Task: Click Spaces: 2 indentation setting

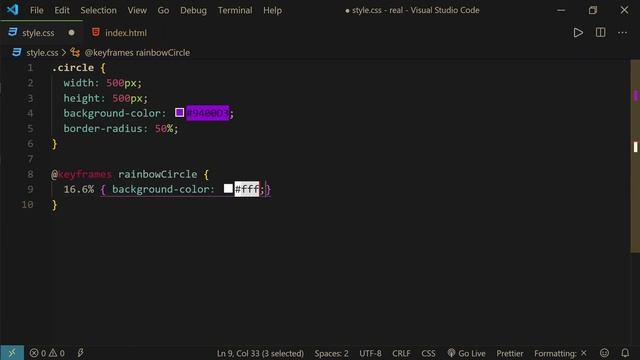Action: [x=331, y=353]
